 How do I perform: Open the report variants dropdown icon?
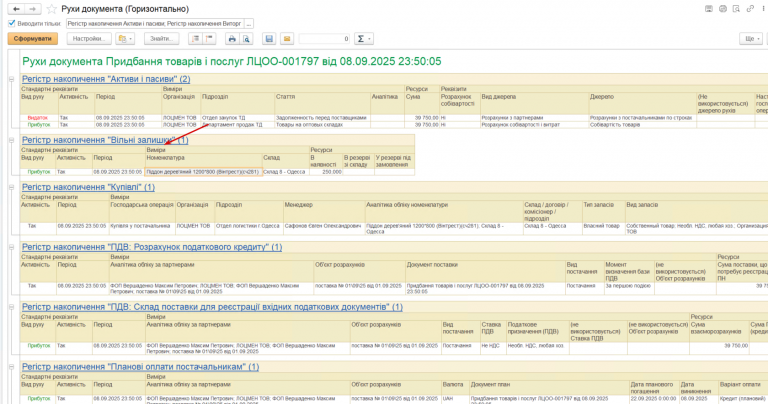[x=125, y=39]
